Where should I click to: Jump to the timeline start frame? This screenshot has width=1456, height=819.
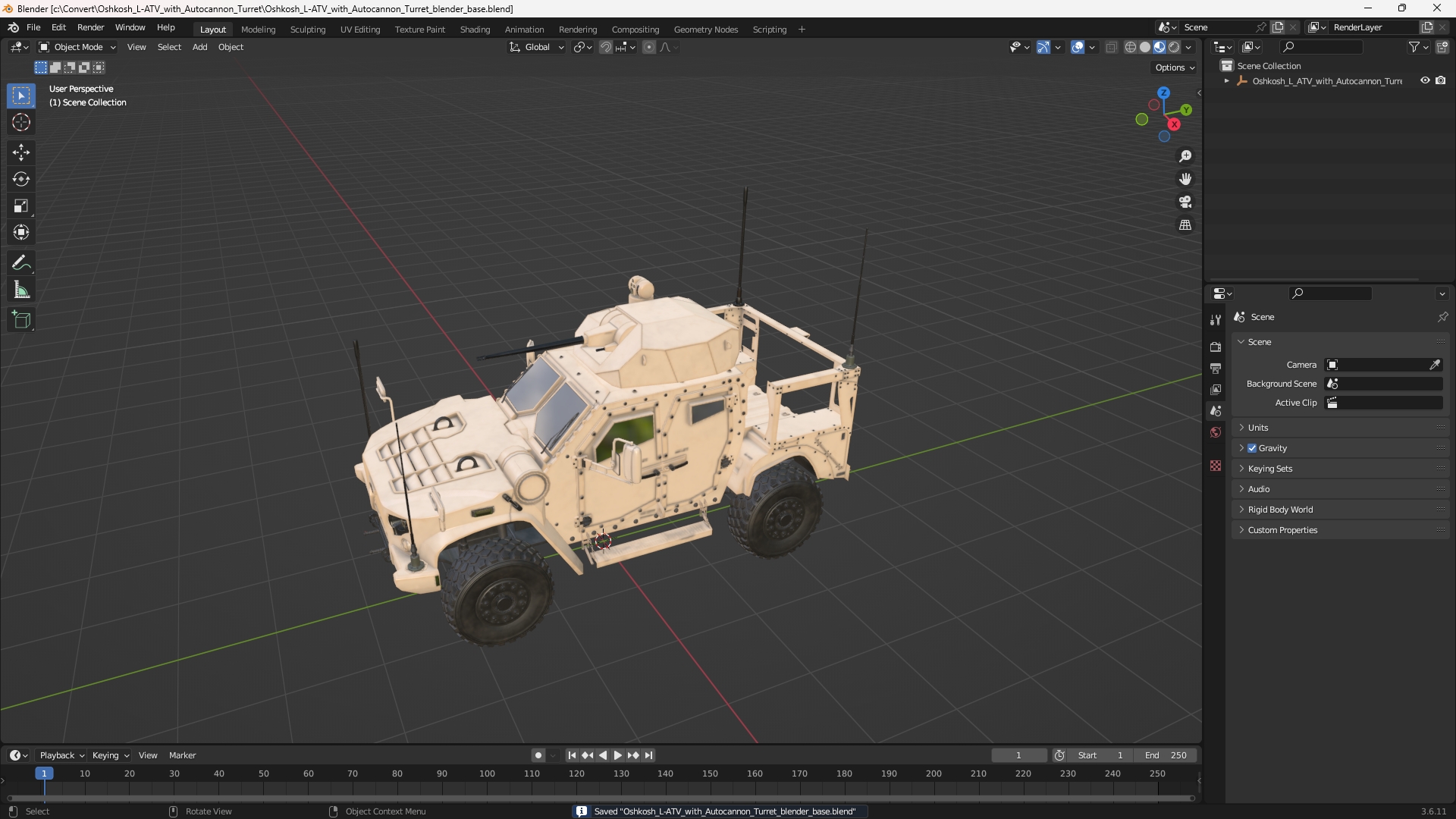tap(572, 755)
